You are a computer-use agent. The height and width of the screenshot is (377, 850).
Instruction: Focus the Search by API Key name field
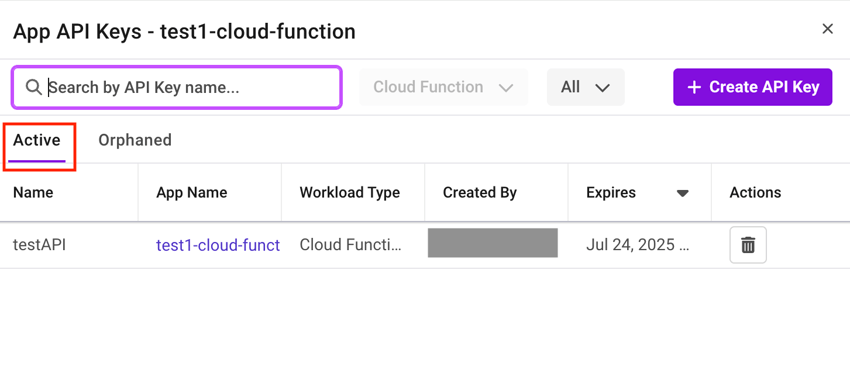[x=177, y=87]
